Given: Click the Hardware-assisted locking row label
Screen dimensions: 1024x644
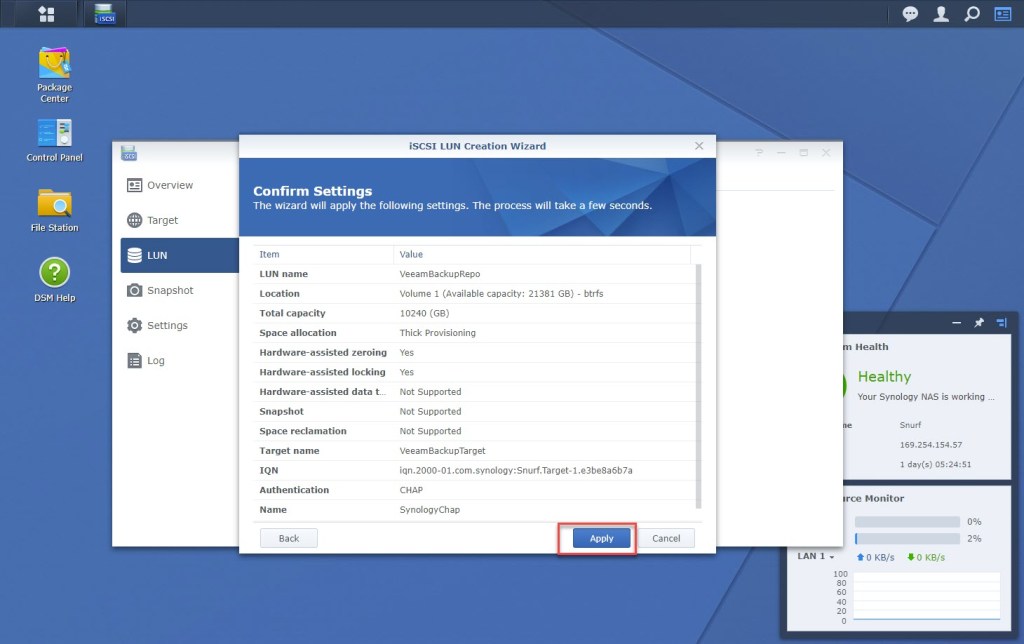Looking at the screenshot, I should click(322, 372).
